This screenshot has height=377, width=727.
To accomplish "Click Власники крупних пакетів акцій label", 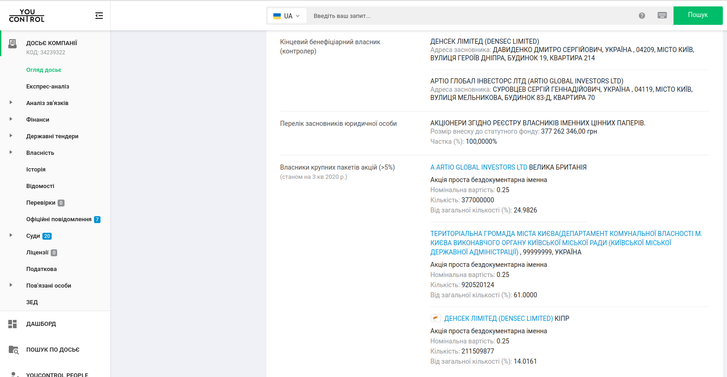I will [x=337, y=167].
